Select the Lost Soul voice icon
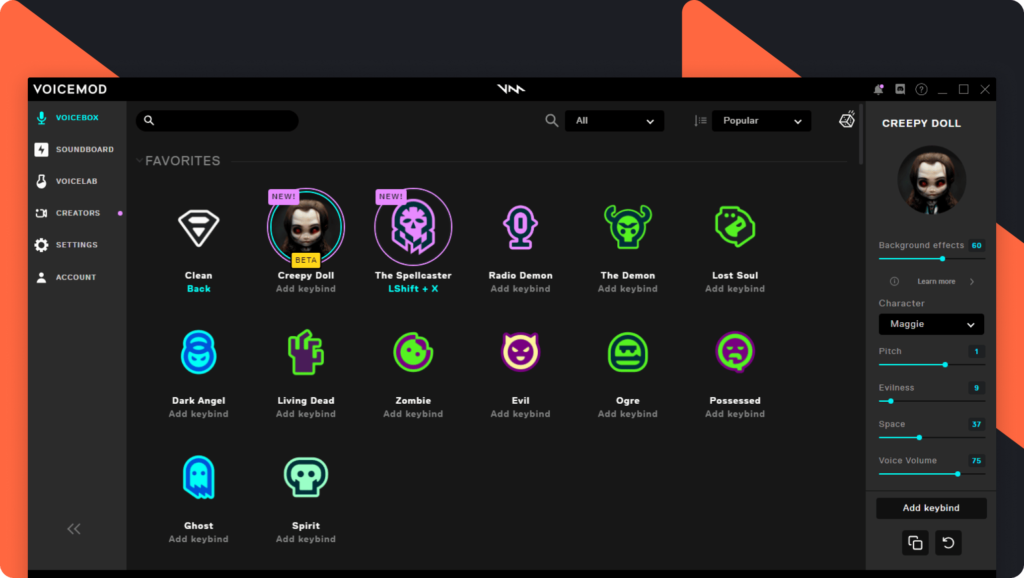The height and width of the screenshot is (578, 1024). [x=734, y=227]
